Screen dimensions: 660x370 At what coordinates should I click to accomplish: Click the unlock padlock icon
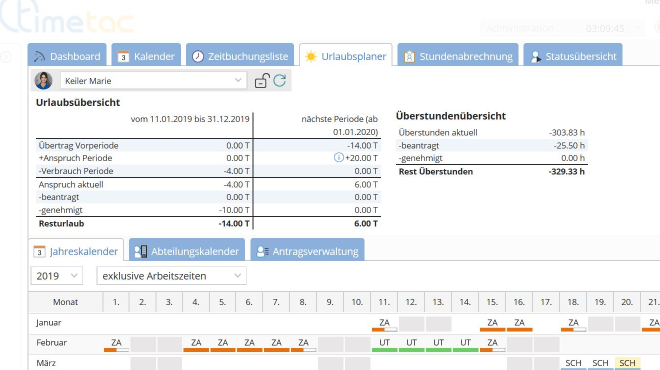(x=262, y=80)
